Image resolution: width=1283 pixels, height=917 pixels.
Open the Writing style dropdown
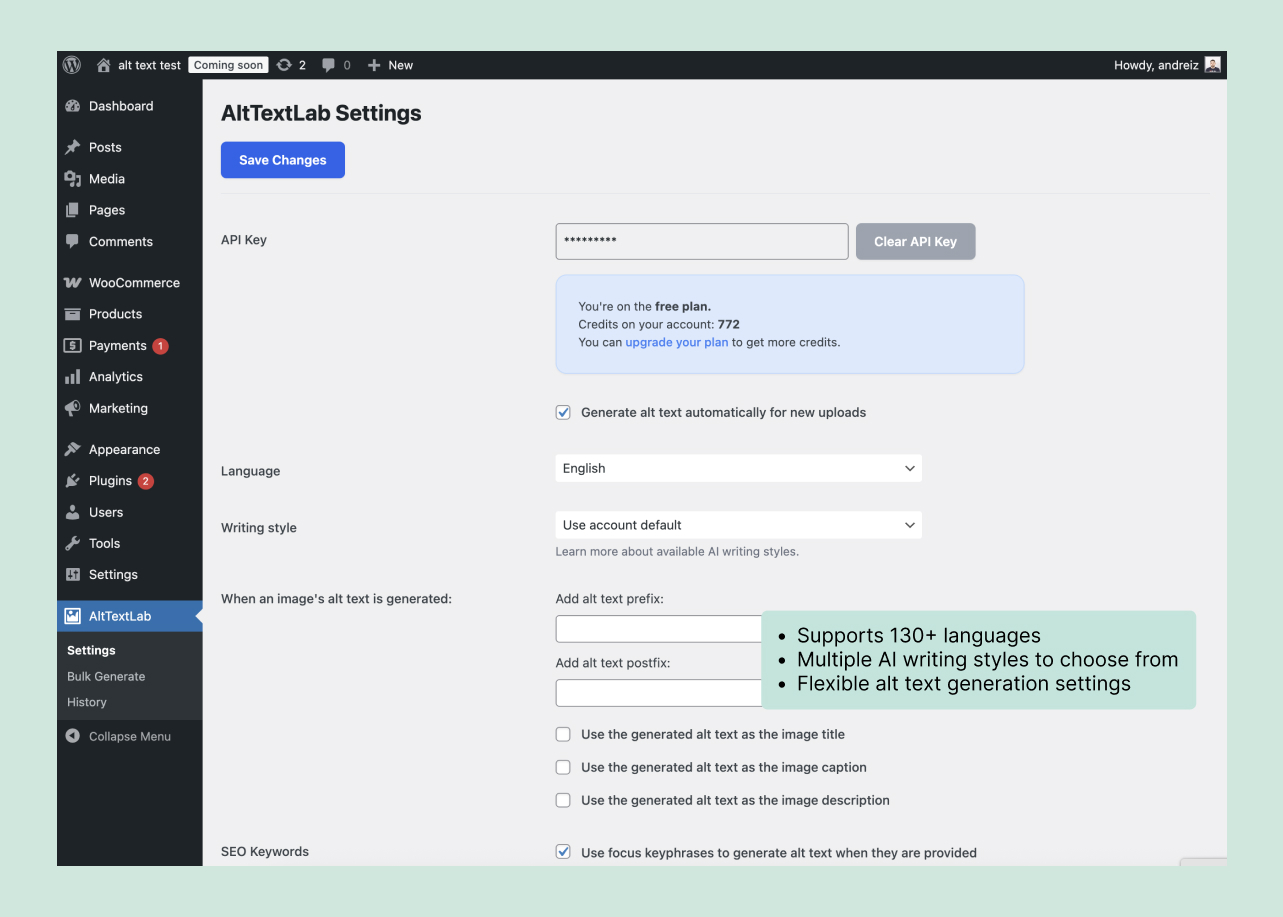click(737, 525)
